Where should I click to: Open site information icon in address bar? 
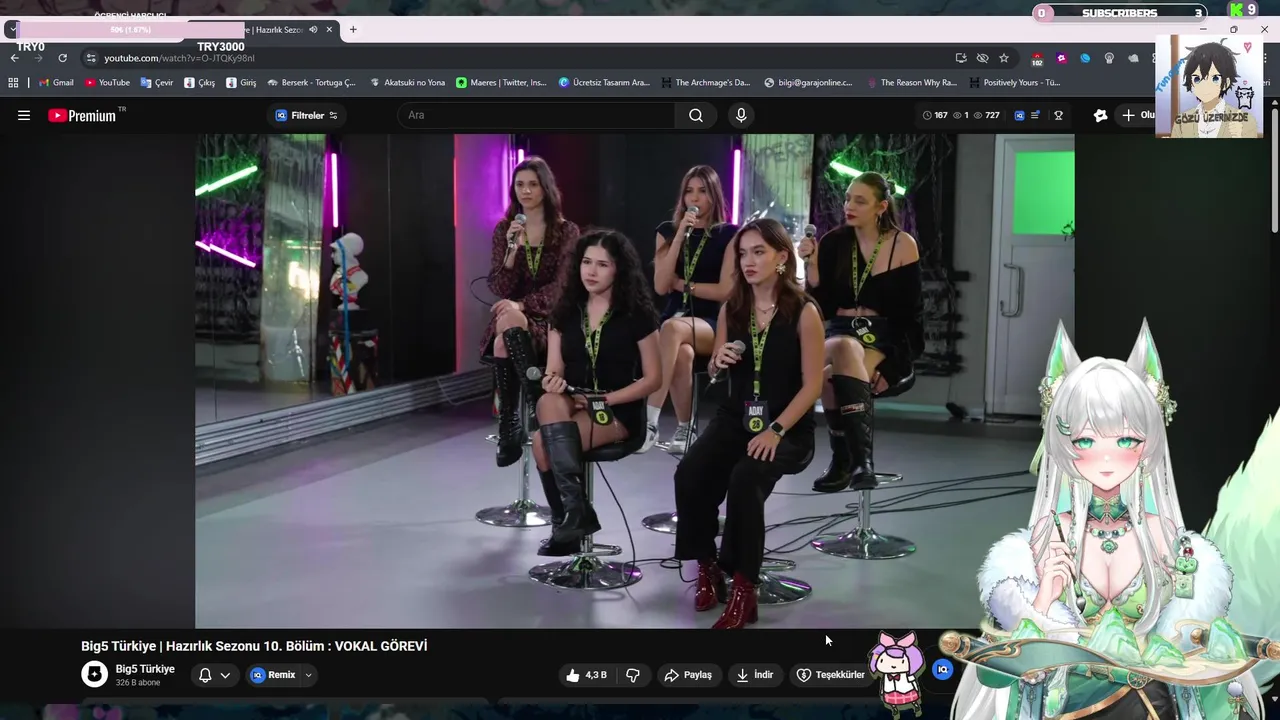(x=91, y=58)
